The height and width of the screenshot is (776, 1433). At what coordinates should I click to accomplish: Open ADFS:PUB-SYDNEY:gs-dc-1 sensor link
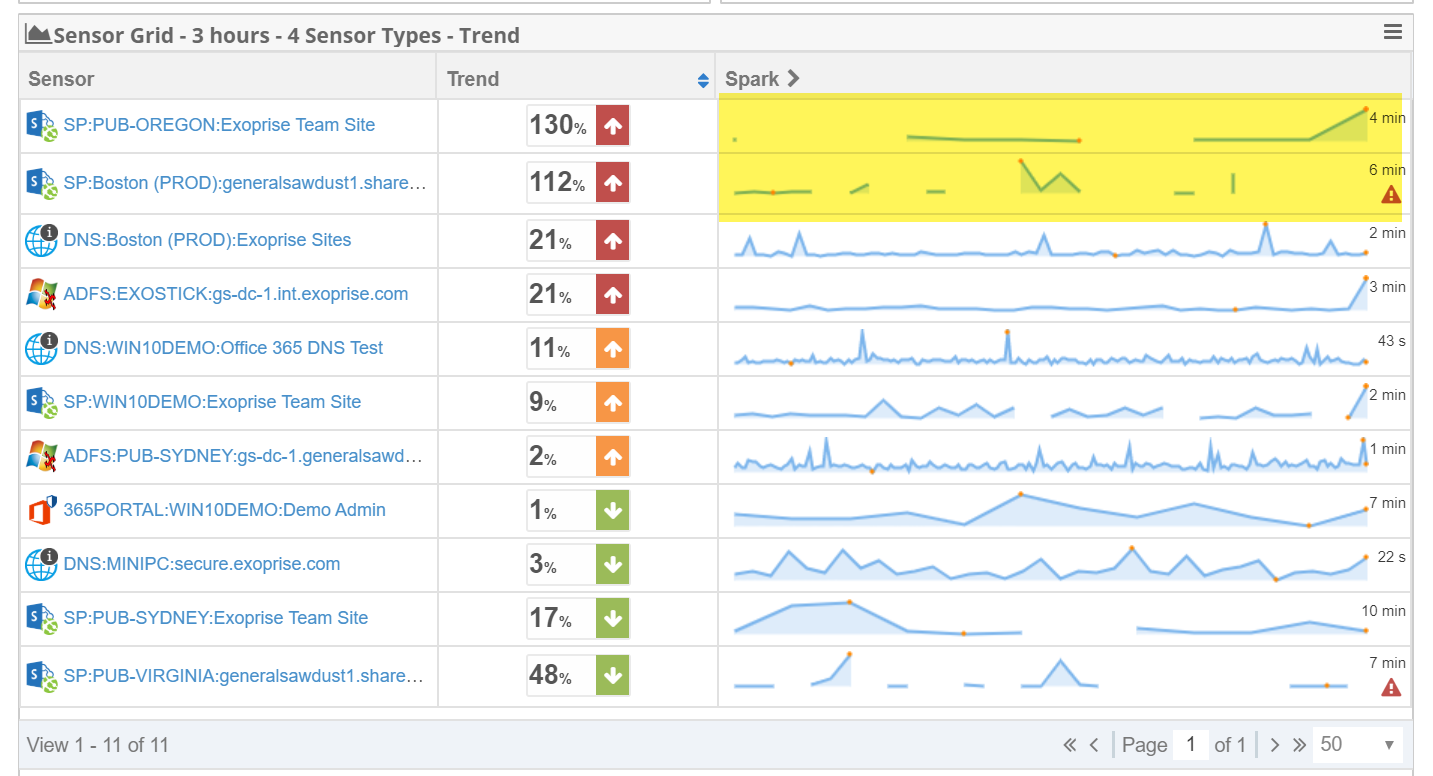(x=242, y=456)
